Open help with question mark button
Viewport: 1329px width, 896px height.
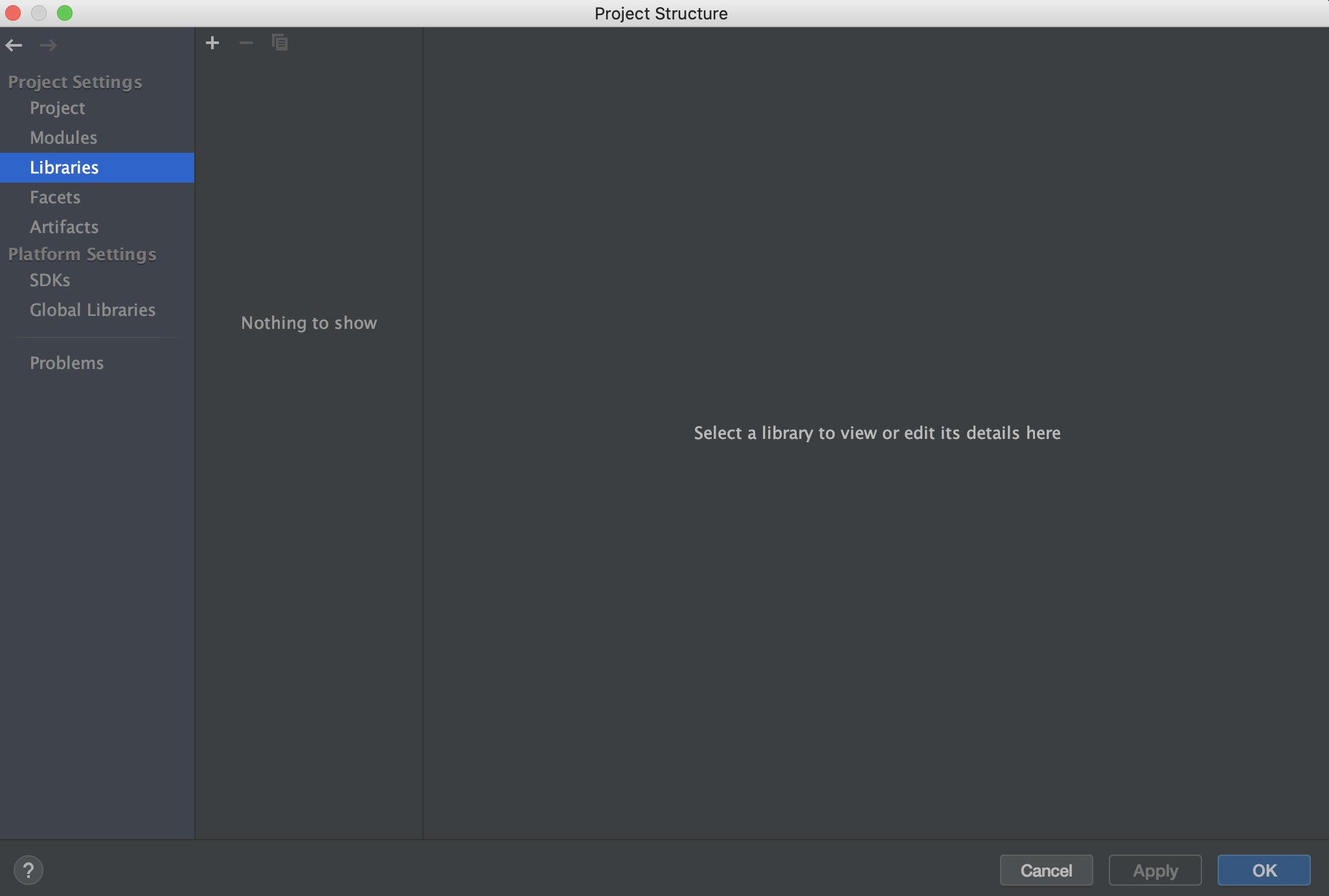(28, 870)
